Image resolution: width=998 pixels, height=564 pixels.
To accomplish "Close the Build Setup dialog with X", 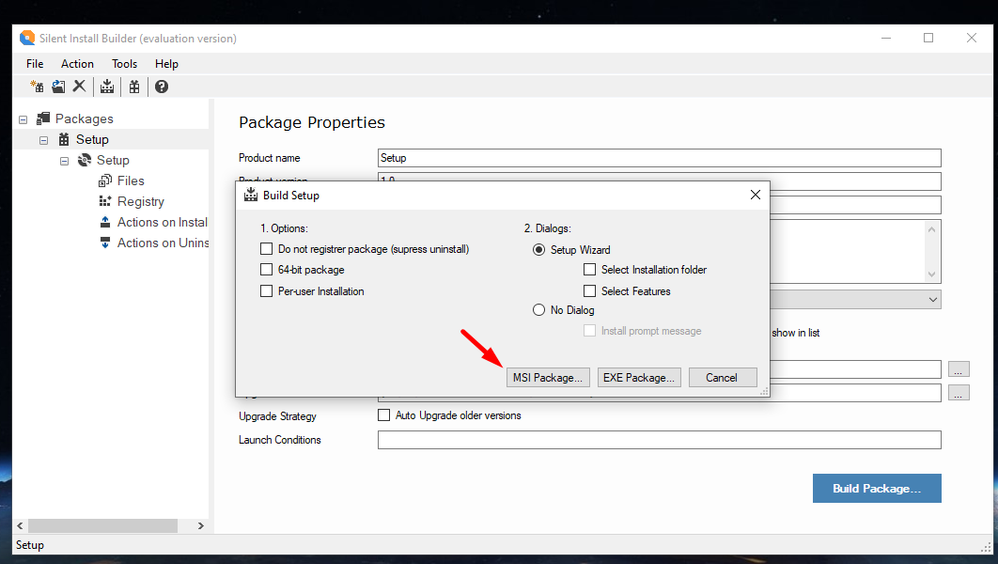I will 755,195.
